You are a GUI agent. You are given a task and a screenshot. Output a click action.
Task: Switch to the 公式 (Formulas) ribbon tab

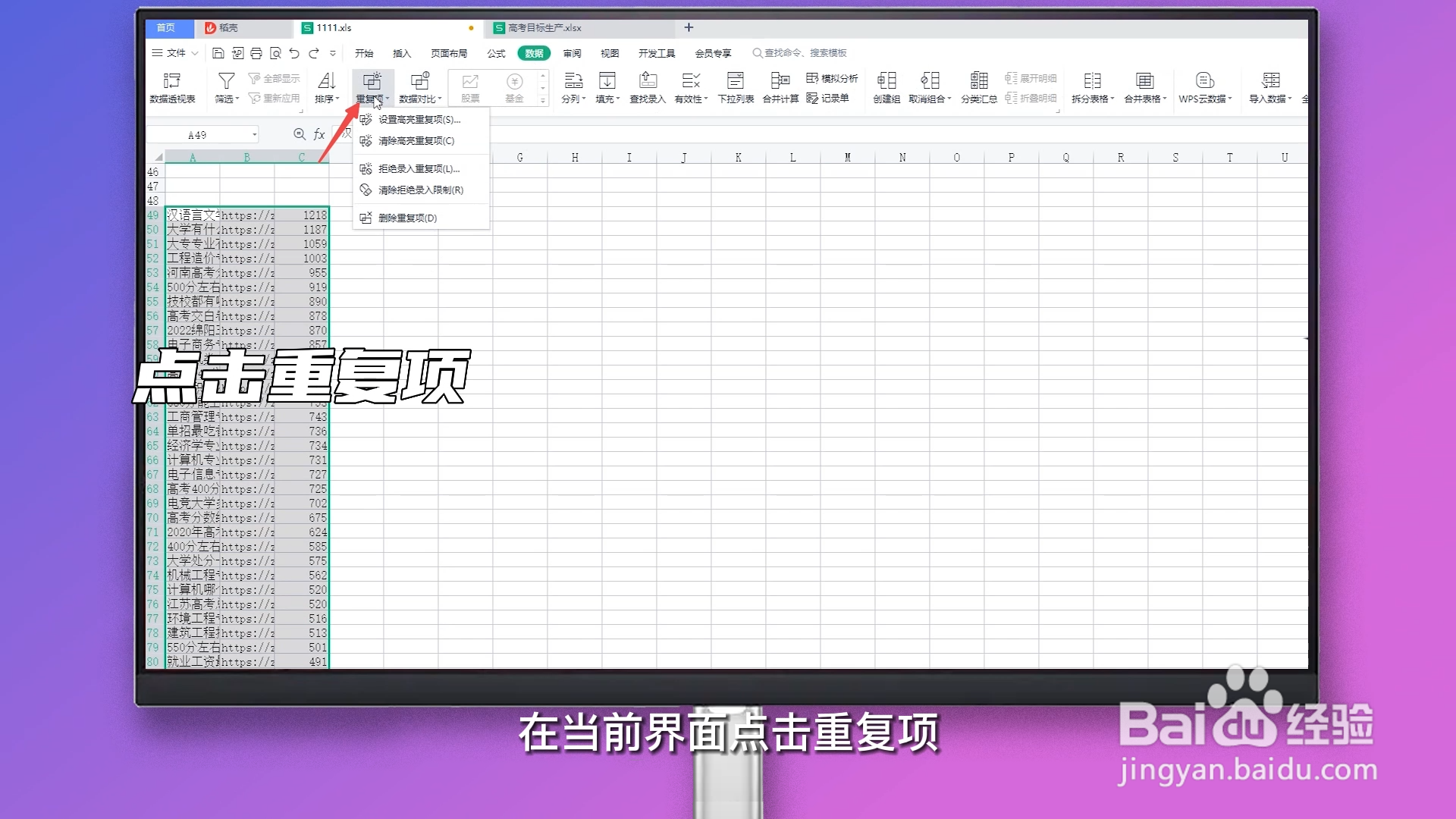coord(496,53)
